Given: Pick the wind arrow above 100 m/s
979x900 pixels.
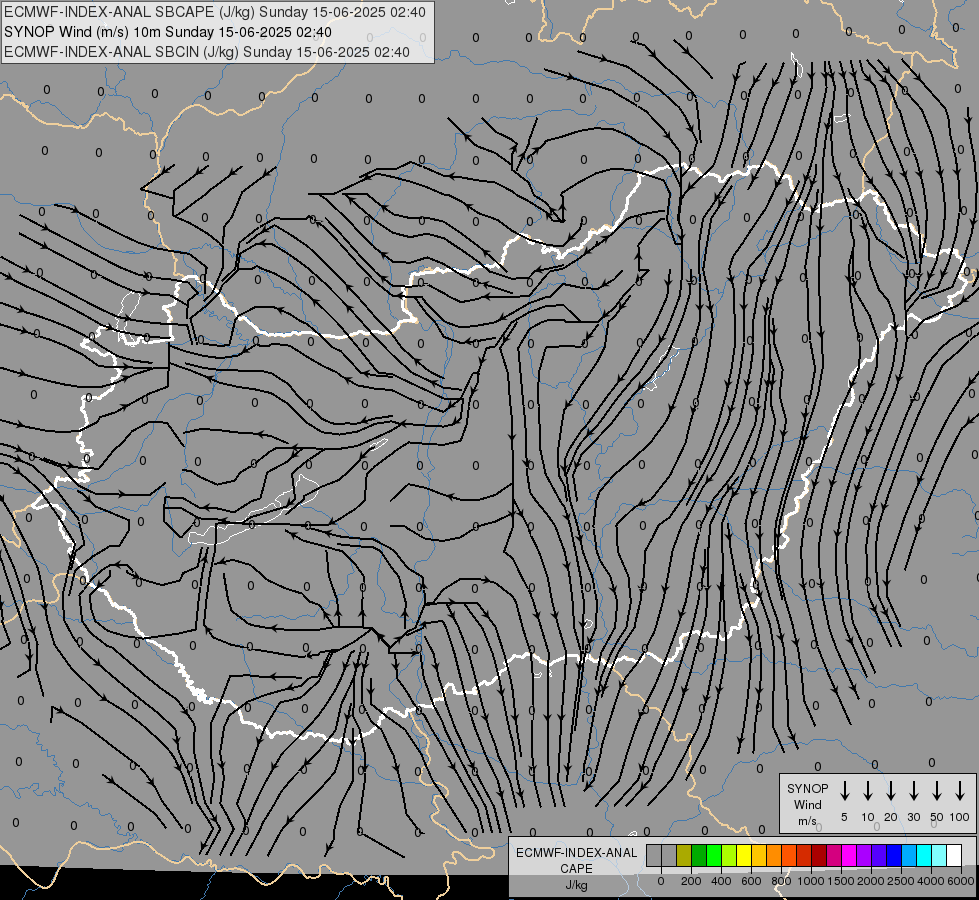Looking at the screenshot, I should click(x=960, y=790).
